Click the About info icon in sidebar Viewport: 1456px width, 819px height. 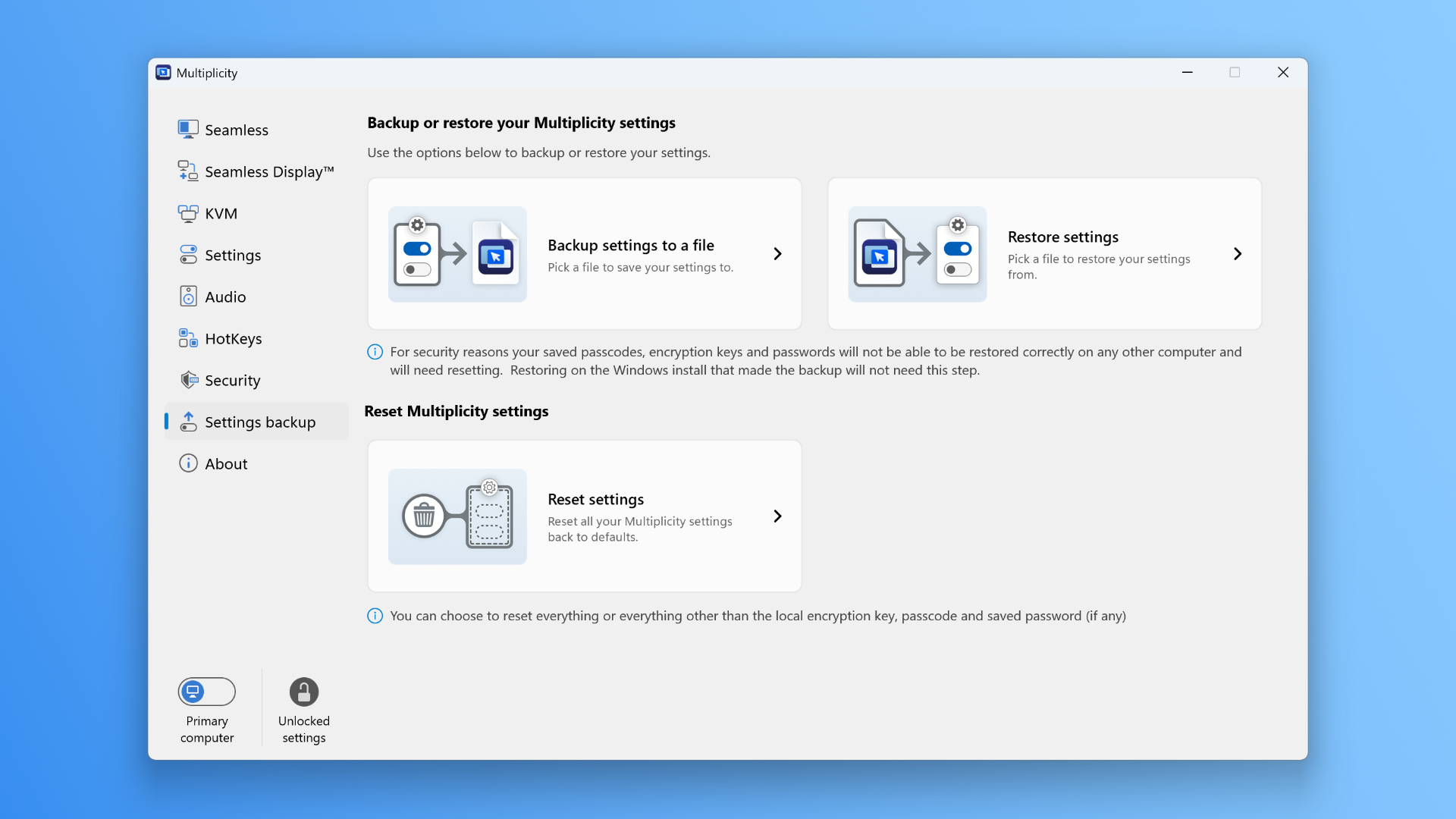pos(188,463)
